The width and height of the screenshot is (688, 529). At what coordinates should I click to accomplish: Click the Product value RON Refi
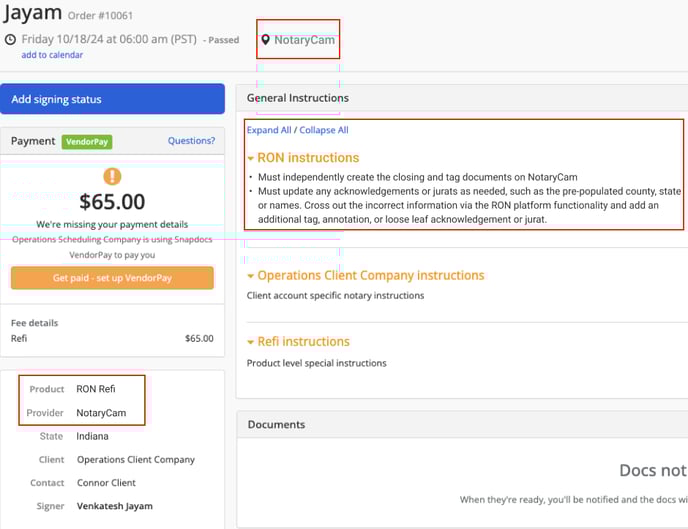[96, 389]
